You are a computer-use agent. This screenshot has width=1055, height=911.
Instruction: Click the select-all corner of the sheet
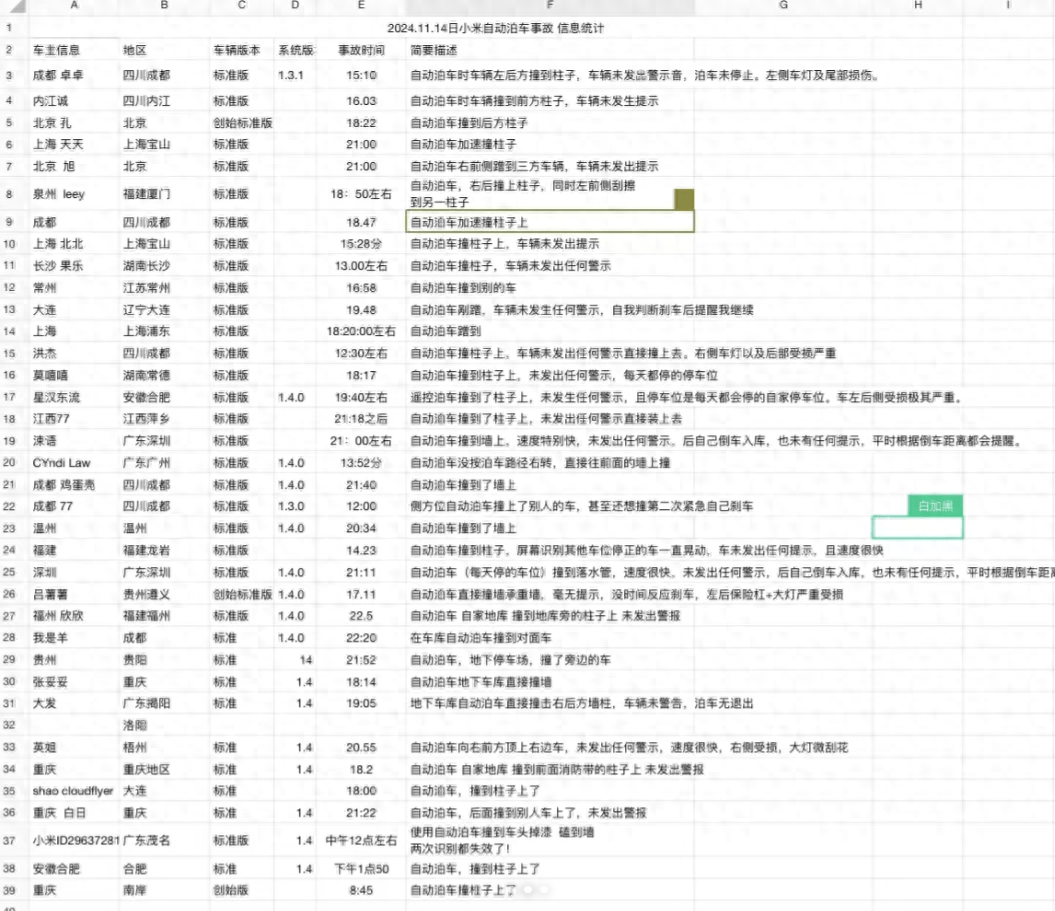[16, 6]
